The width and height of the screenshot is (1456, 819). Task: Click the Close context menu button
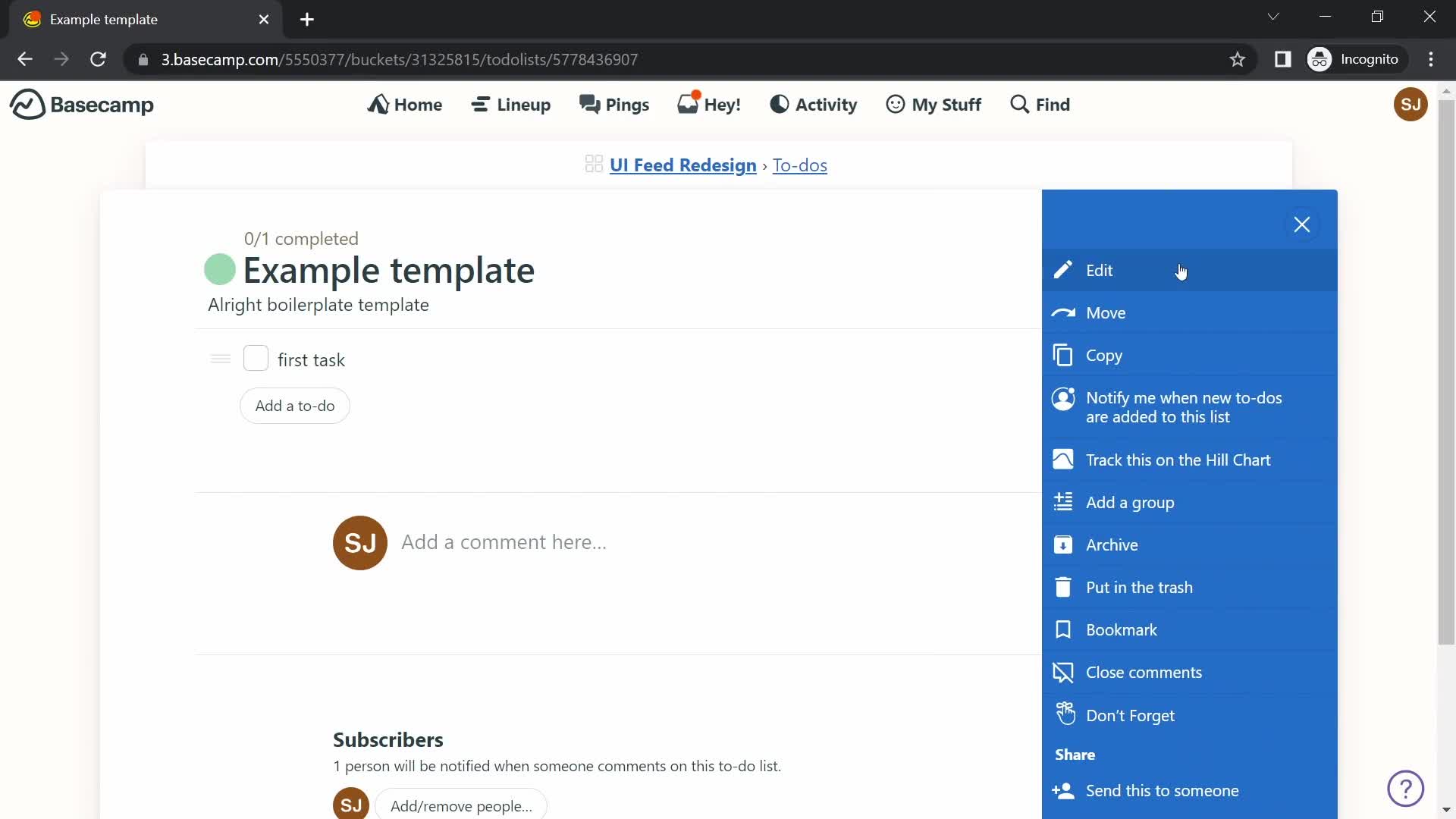[x=1303, y=223]
